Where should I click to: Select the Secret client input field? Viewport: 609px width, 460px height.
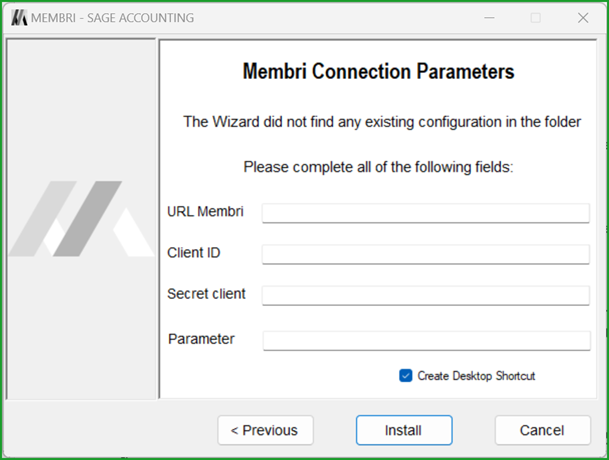[x=425, y=295]
